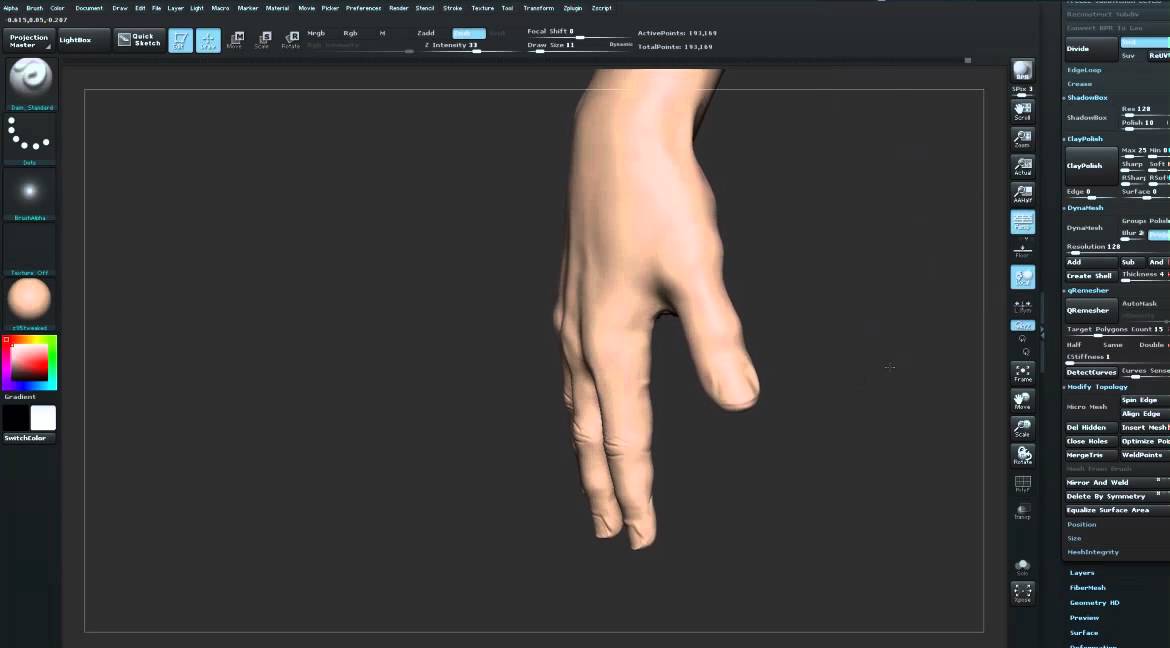The width and height of the screenshot is (1170, 648).
Task: Open the Document menu
Action: click(x=89, y=8)
